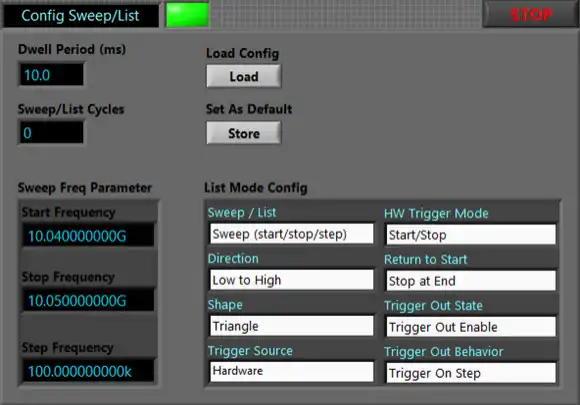Open the HW Trigger Mode dropdown

[x=471, y=234]
